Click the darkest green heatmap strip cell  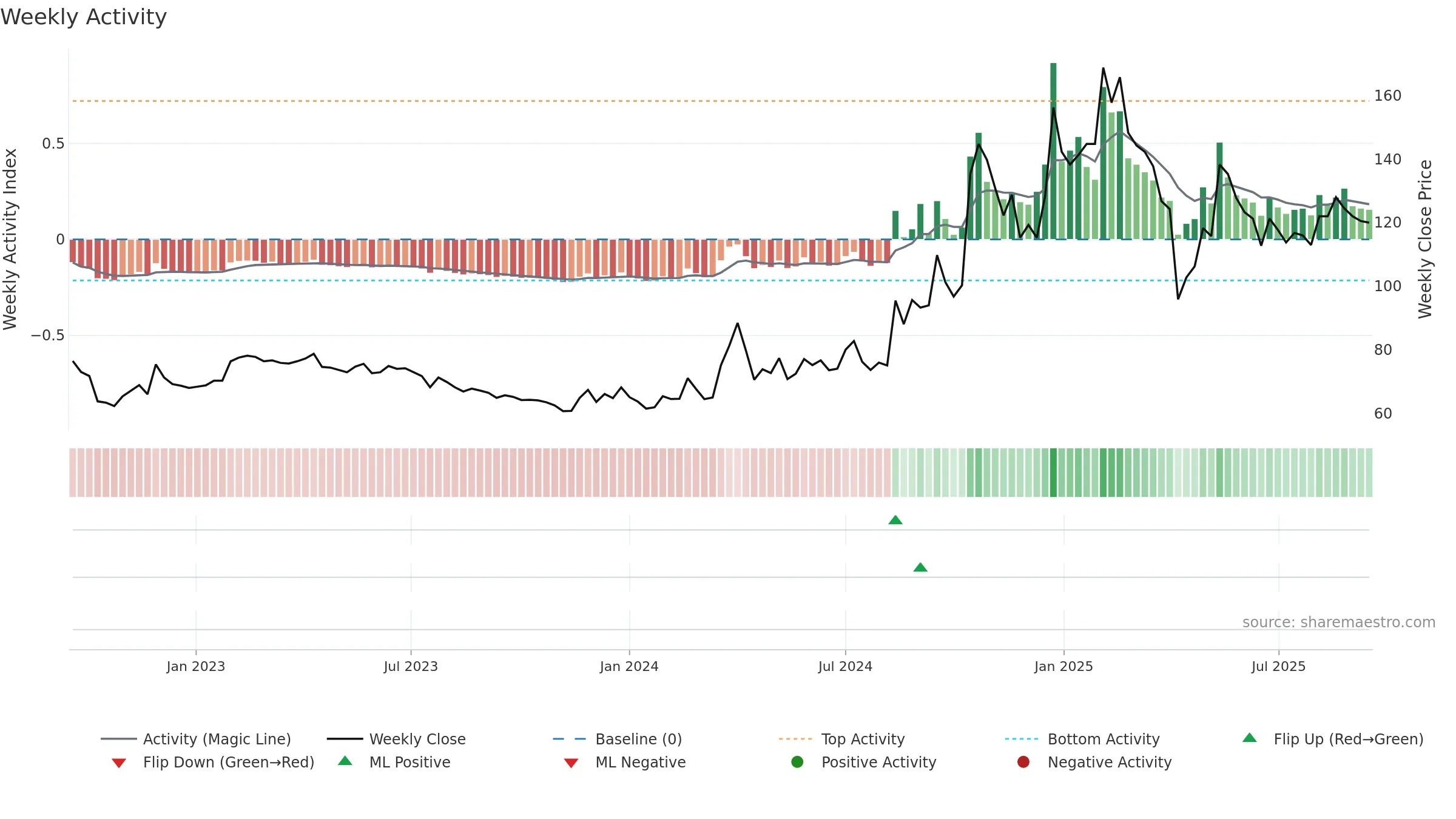pos(1053,473)
